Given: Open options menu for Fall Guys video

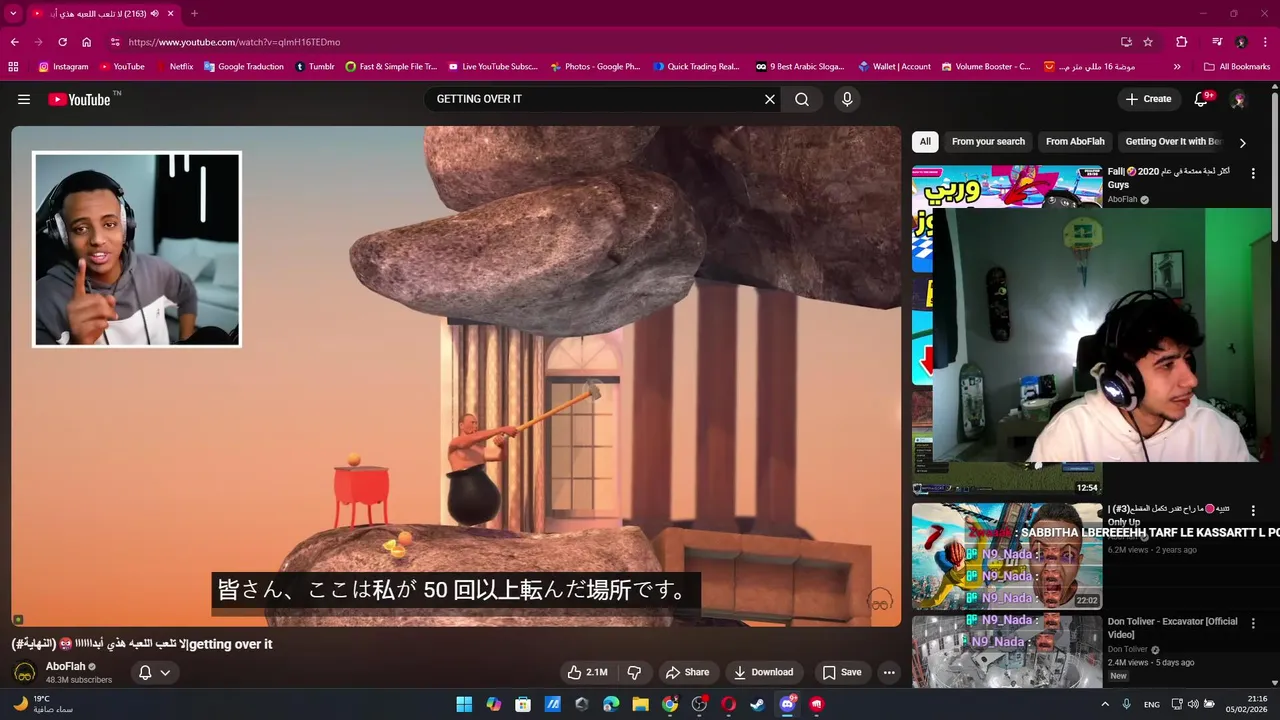Looking at the screenshot, I should (1253, 173).
